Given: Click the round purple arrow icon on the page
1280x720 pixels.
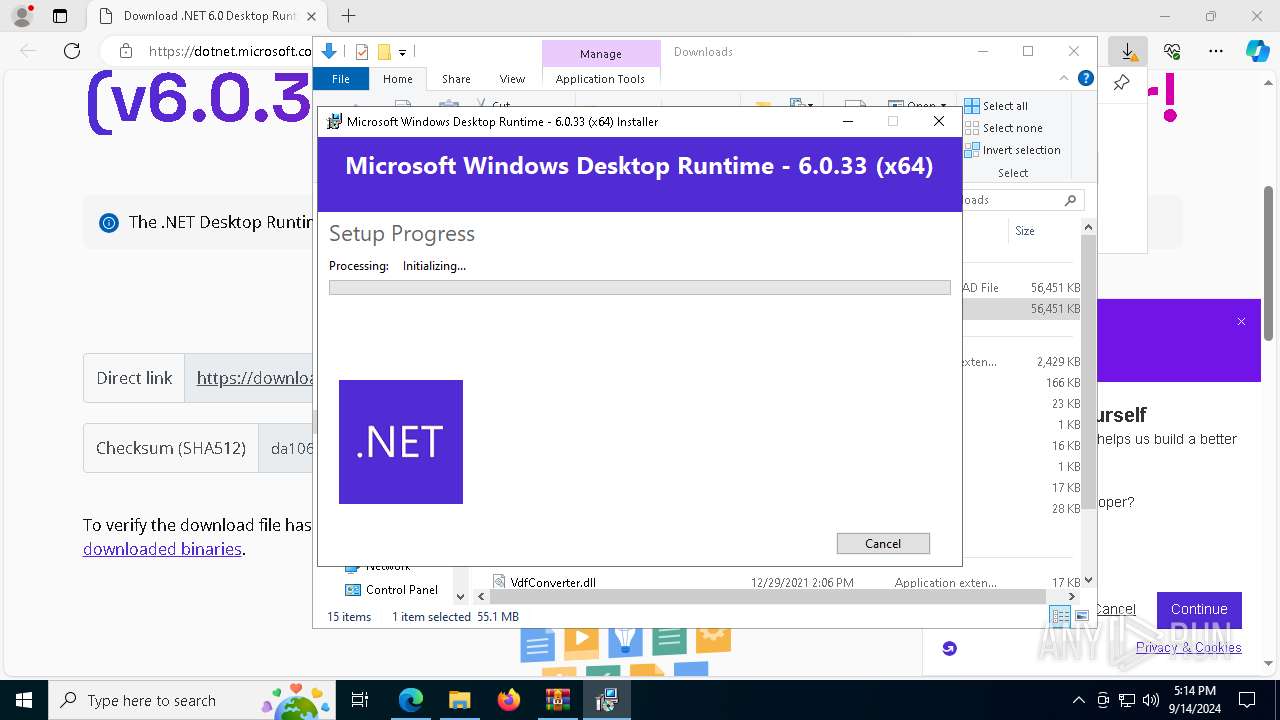Looking at the screenshot, I should pos(949,648).
